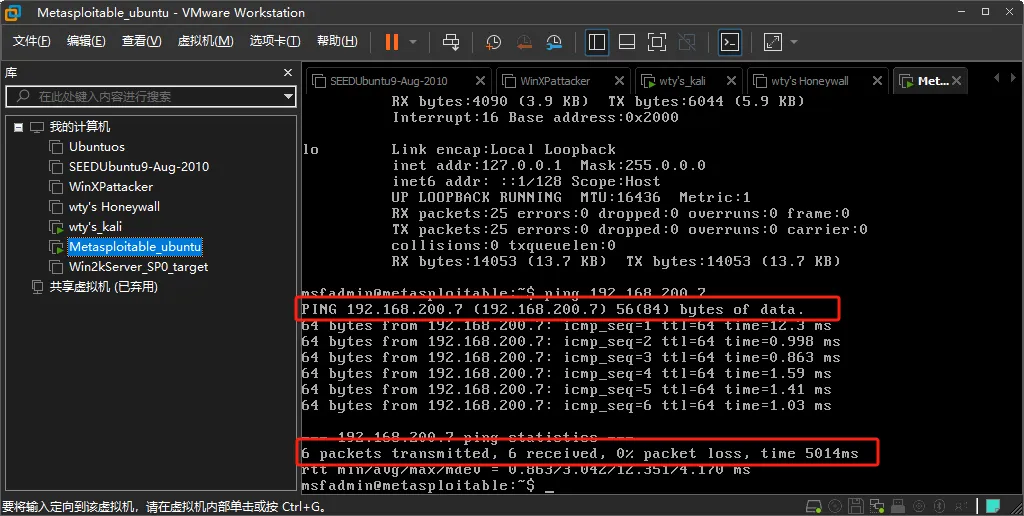Click the network adapter status icon
Screen dimensions: 1024x516
tap(877, 506)
